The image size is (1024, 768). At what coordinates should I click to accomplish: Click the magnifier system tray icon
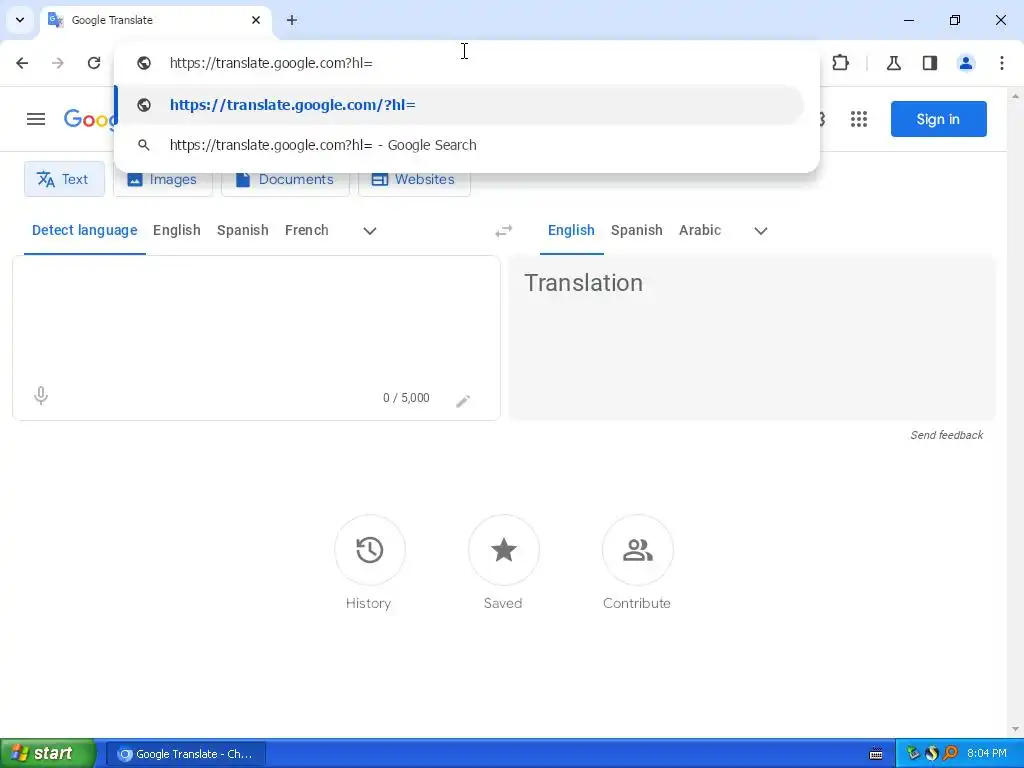(x=950, y=754)
